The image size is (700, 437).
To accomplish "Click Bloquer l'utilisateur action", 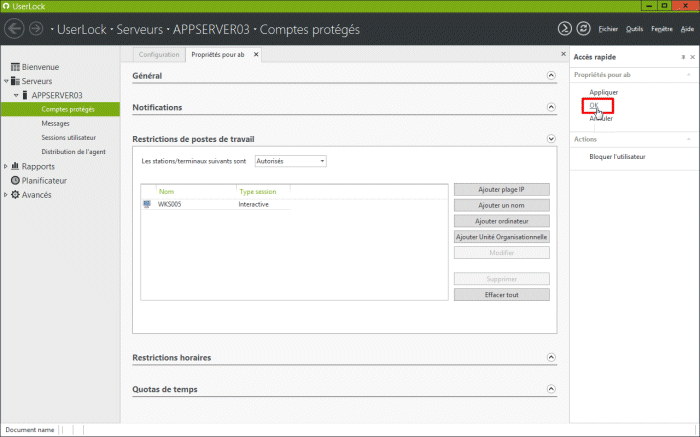I will 617,157.
